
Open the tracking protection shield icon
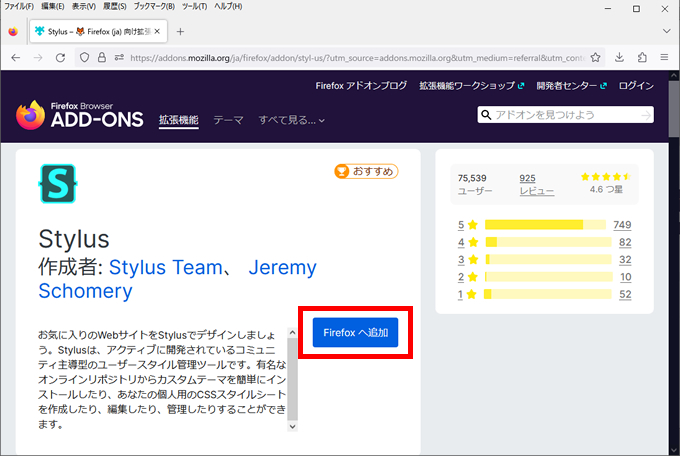tap(85, 57)
